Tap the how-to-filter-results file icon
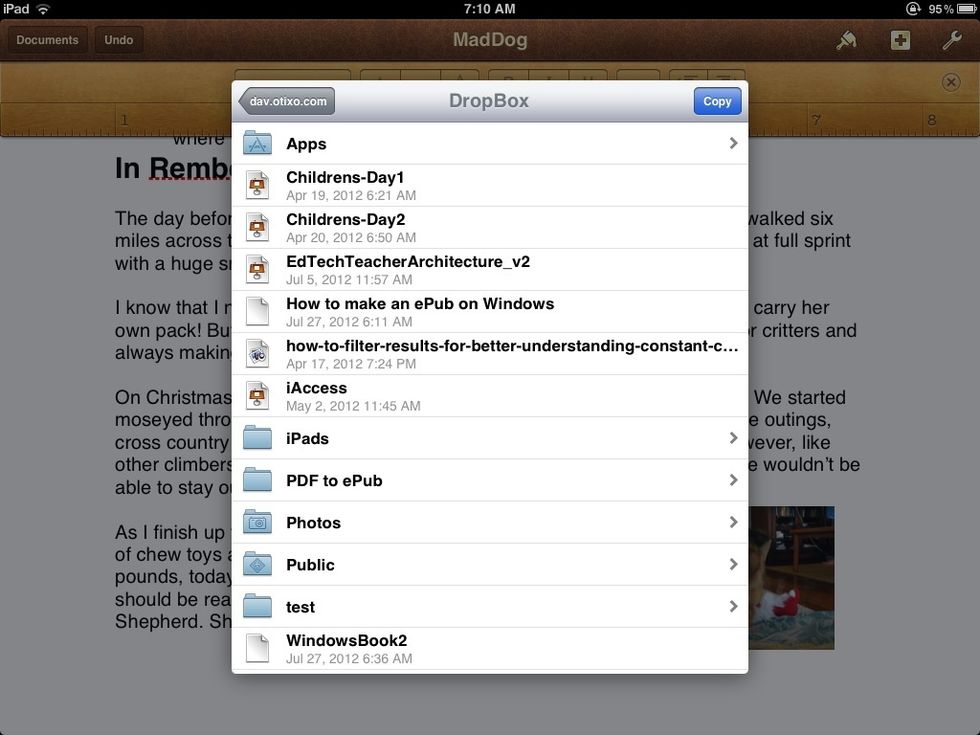Viewport: 980px width, 735px height. point(258,354)
